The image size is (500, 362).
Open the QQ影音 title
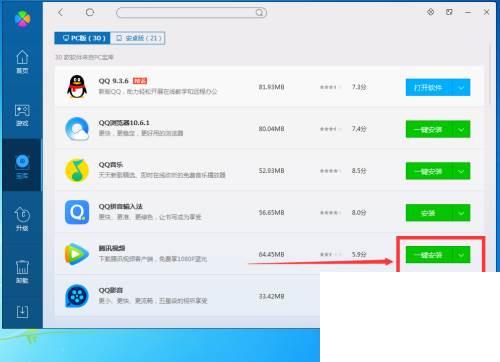(x=111, y=290)
